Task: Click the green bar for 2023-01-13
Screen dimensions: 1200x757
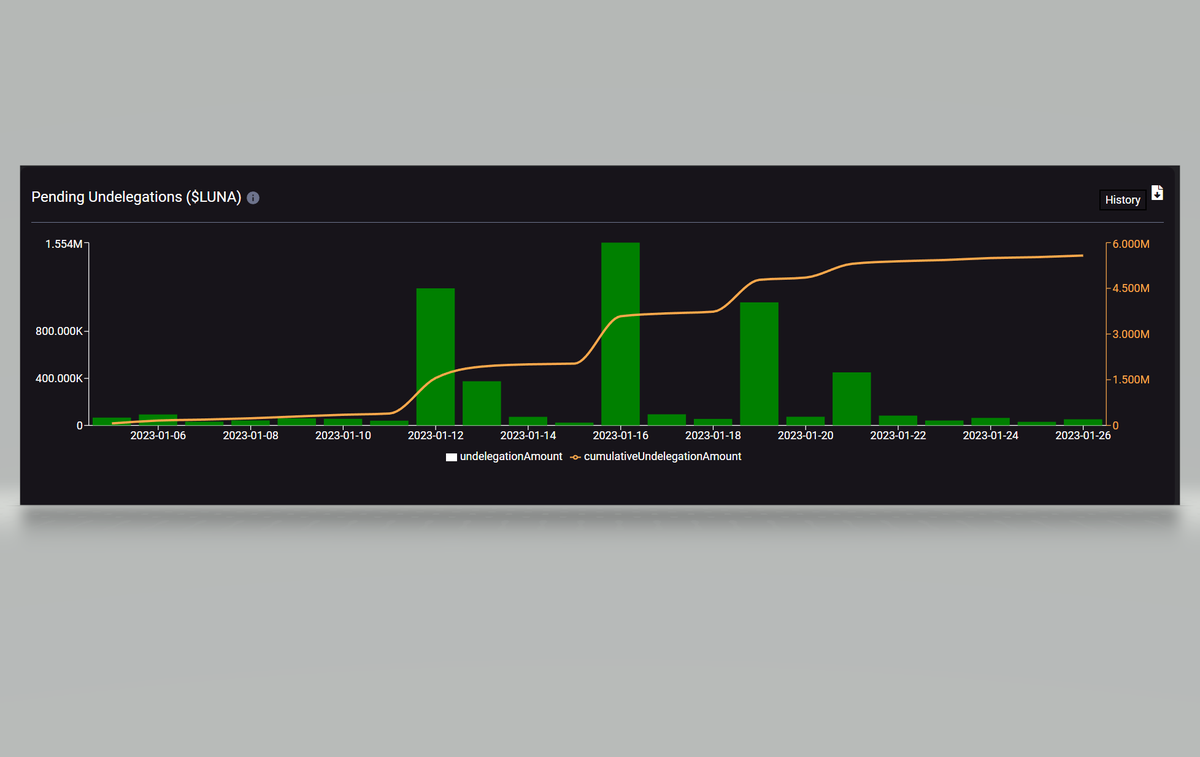Action: pyautogui.click(x=481, y=403)
